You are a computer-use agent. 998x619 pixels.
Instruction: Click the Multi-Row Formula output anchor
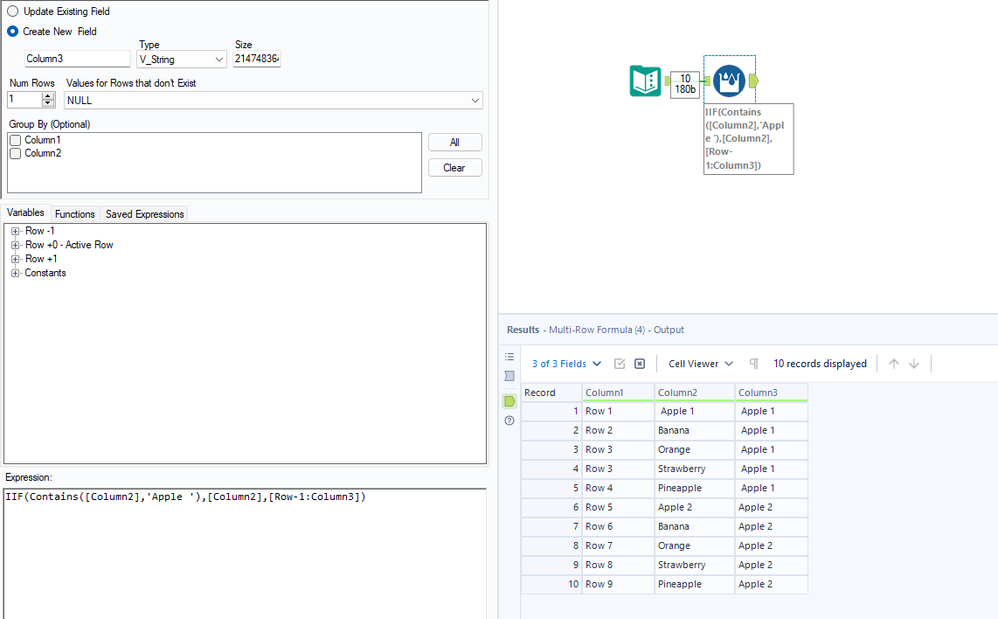(754, 81)
